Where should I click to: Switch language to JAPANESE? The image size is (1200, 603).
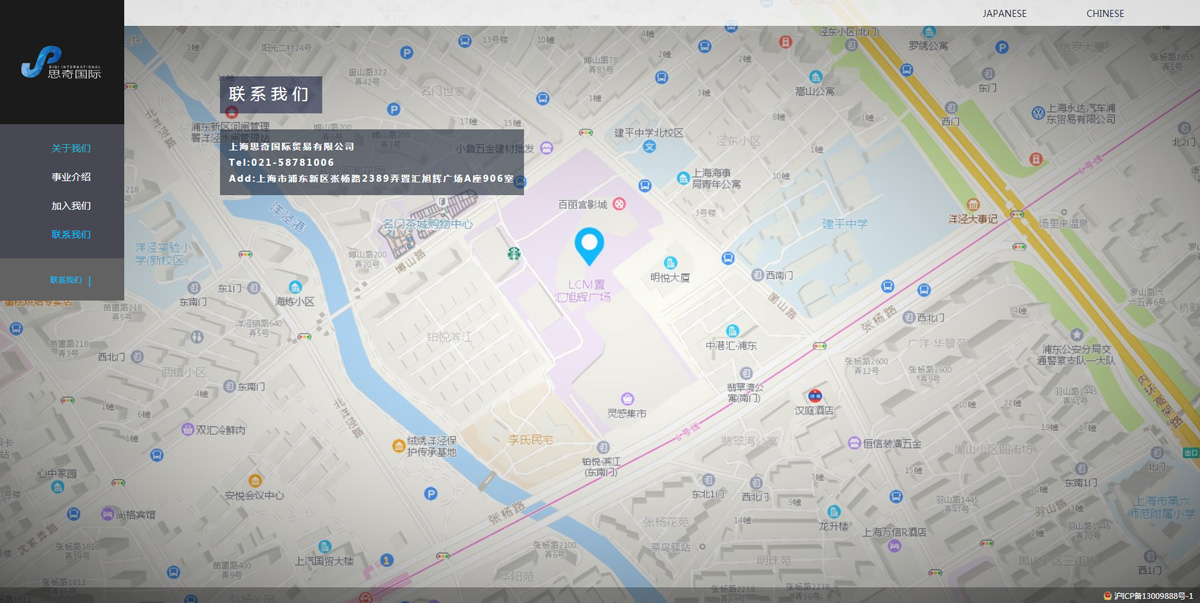[1004, 14]
